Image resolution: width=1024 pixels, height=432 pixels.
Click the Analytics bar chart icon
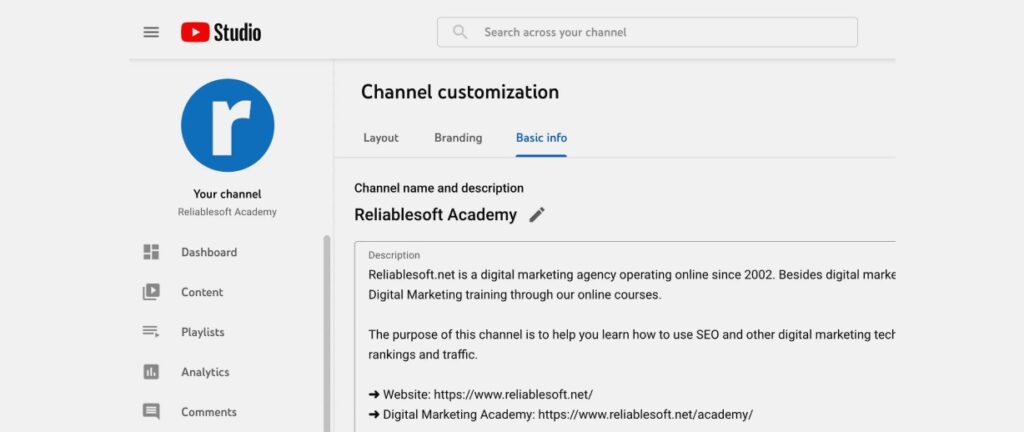coord(151,372)
